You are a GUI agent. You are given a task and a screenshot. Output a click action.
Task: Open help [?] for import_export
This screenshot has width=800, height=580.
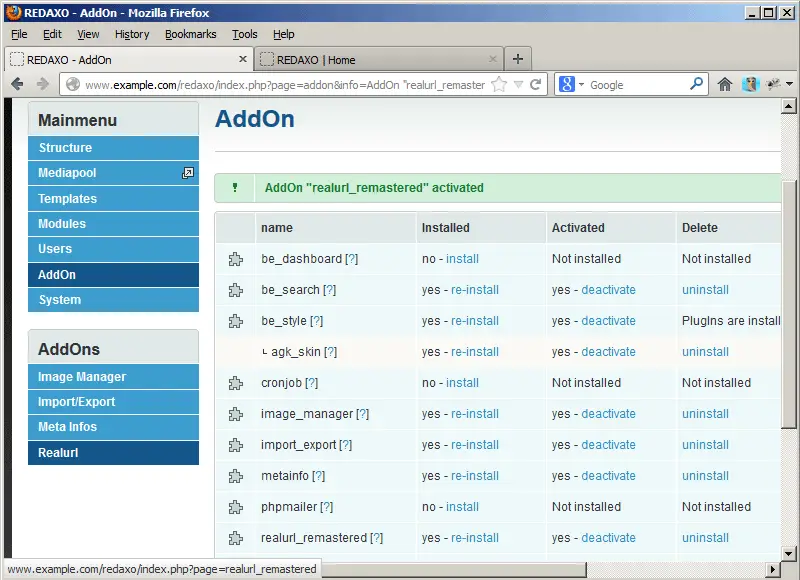coord(345,445)
